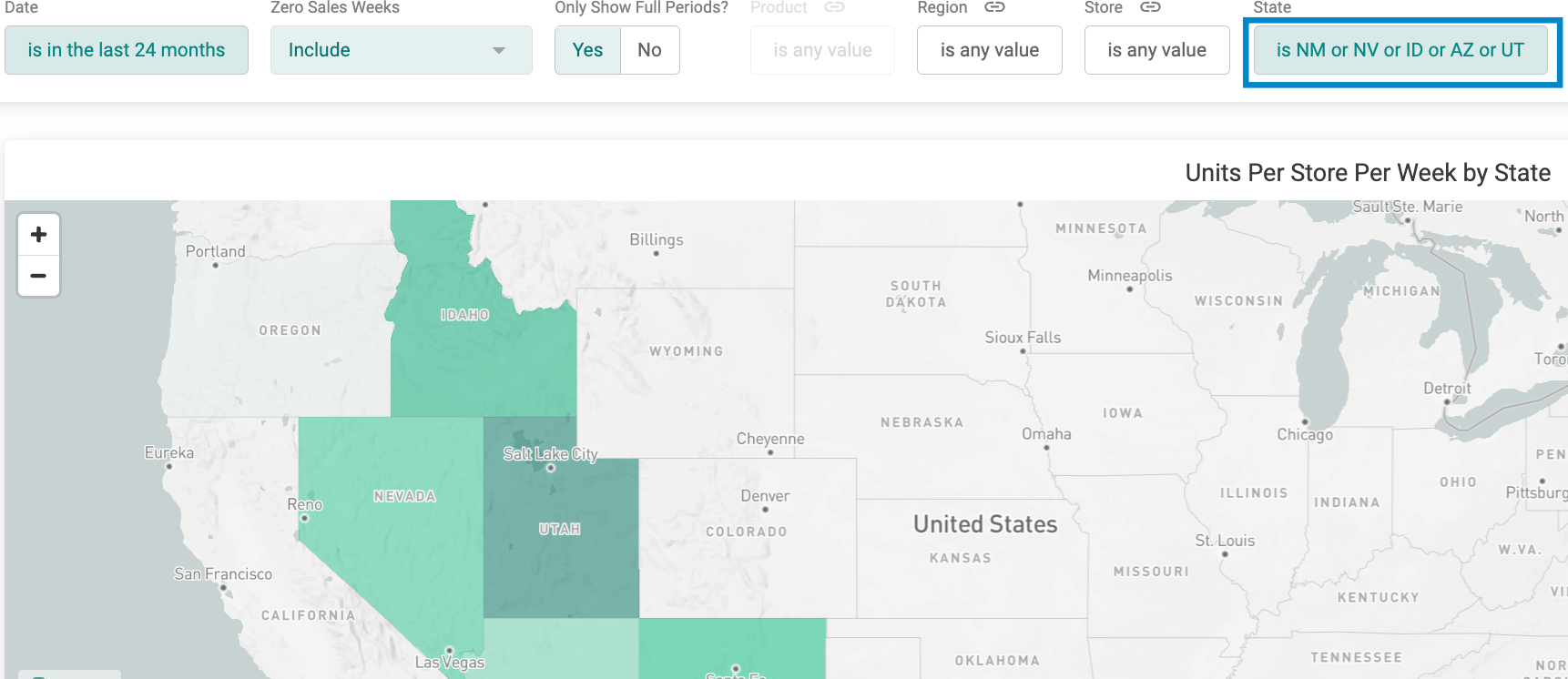Open the Region filter 'is any value'
This screenshot has height=679, width=1568.
[990, 50]
